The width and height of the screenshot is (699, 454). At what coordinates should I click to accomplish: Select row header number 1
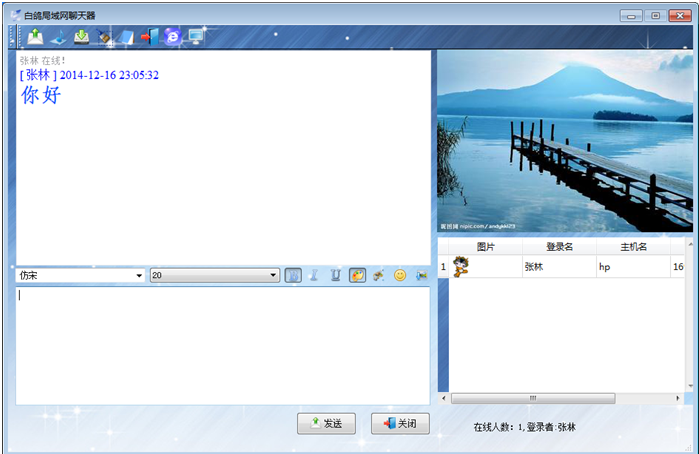pos(443,267)
